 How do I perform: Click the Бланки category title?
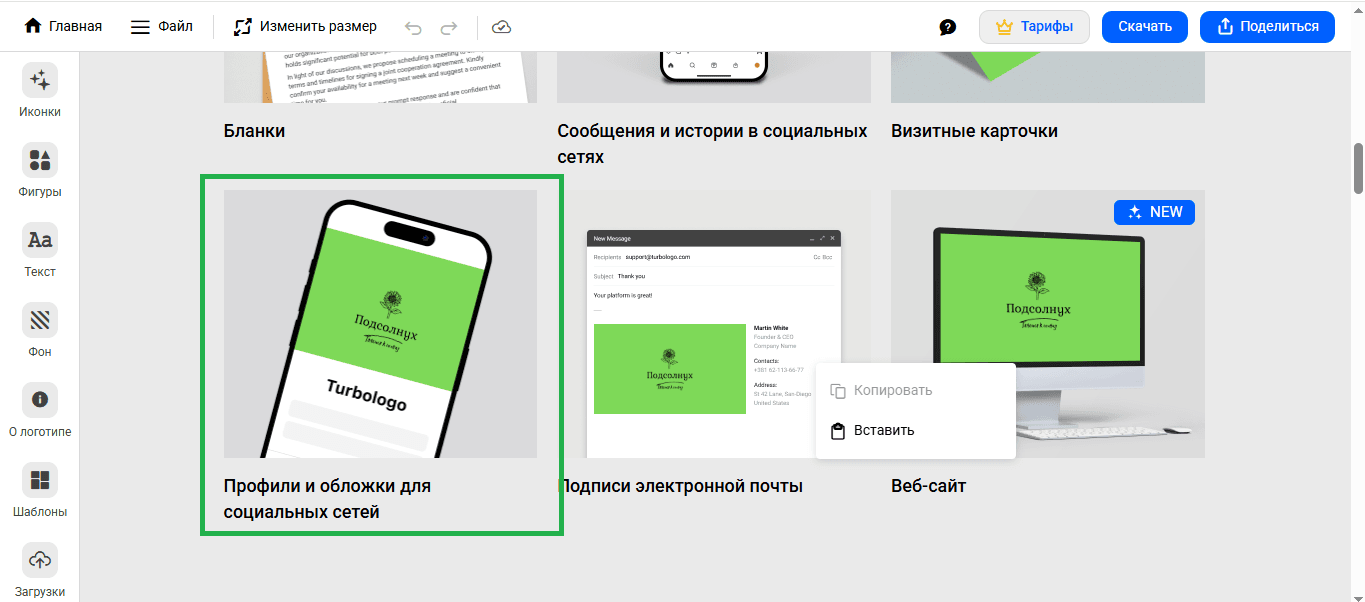254,131
